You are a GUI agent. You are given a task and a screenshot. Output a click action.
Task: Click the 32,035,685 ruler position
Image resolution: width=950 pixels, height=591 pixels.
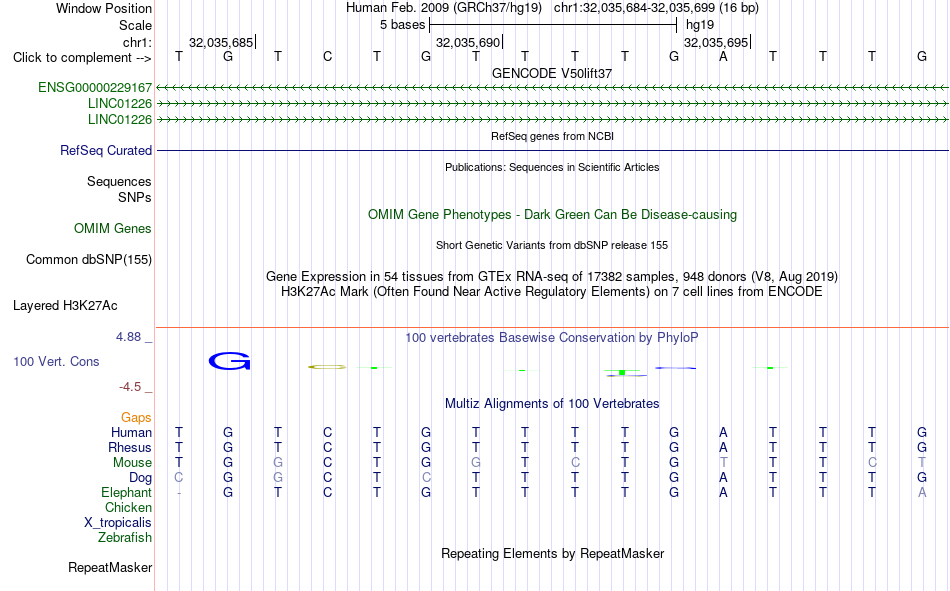click(x=221, y=42)
